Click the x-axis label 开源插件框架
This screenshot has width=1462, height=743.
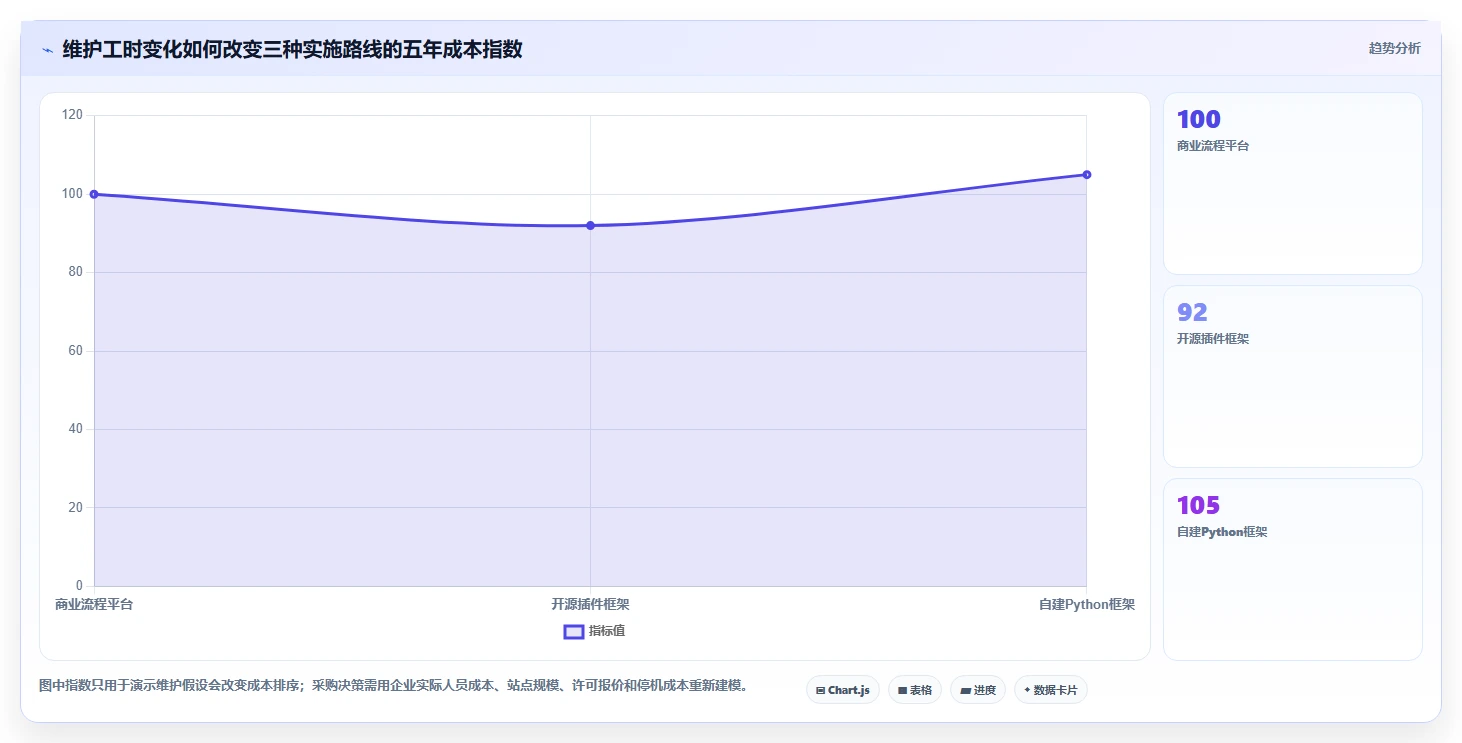tap(590, 604)
